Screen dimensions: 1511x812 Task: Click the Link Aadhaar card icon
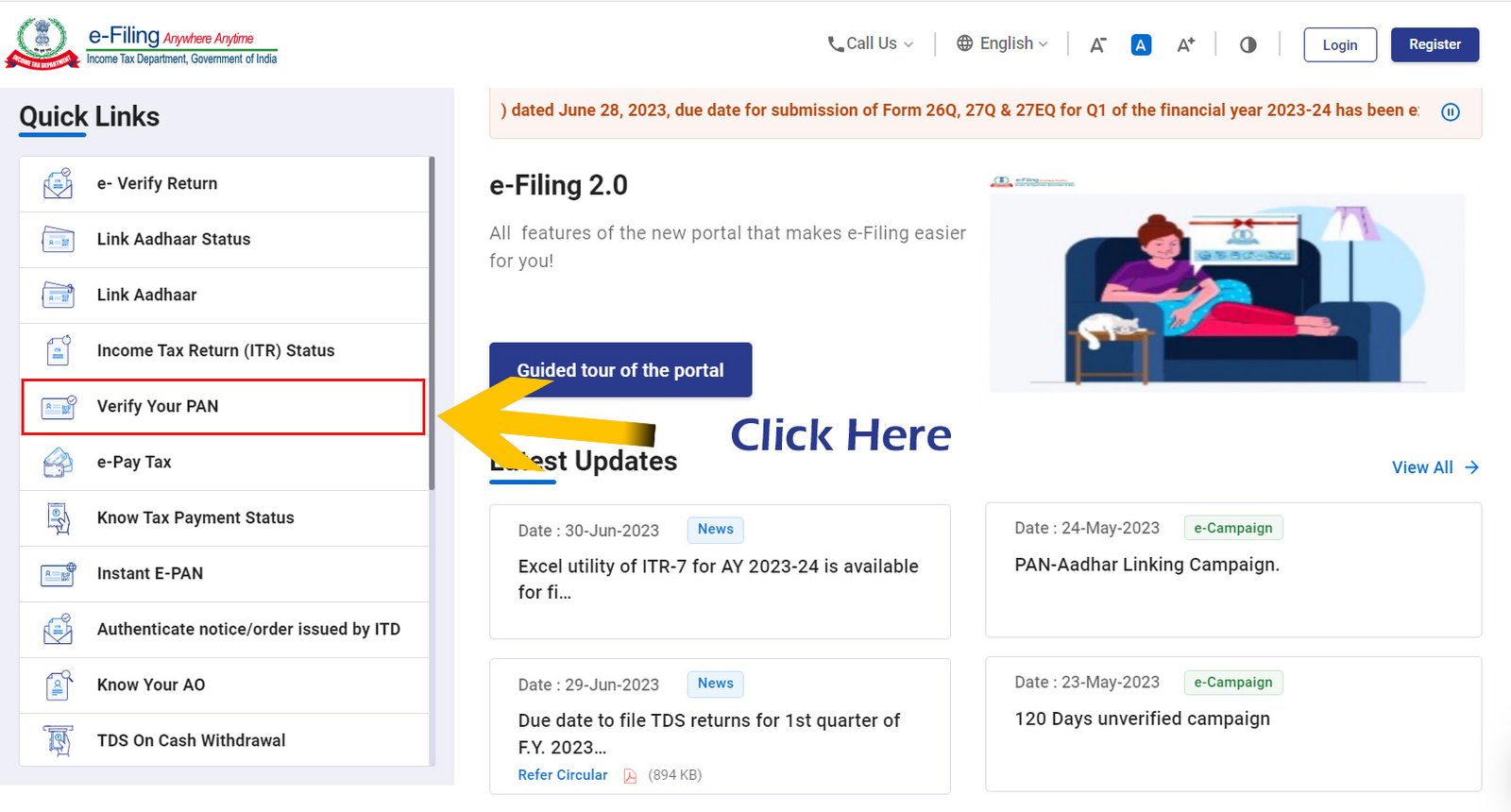pyautogui.click(x=58, y=296)
